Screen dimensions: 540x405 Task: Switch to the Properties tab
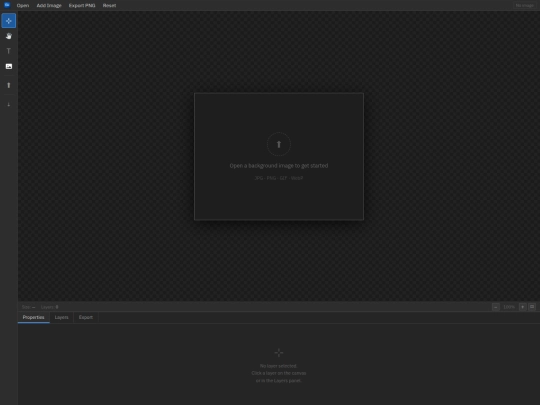(x=33, y=317)
